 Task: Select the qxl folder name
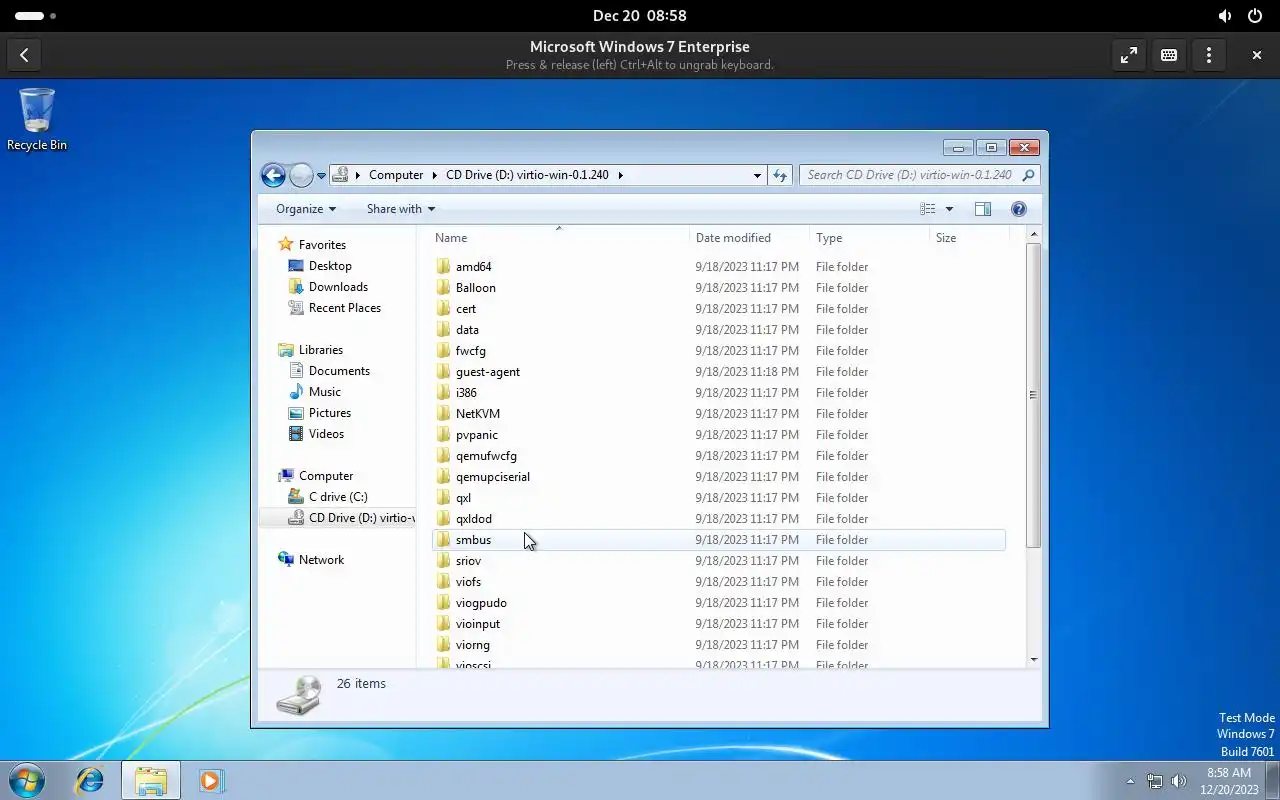pyautogui.click(x=463, y=498)
